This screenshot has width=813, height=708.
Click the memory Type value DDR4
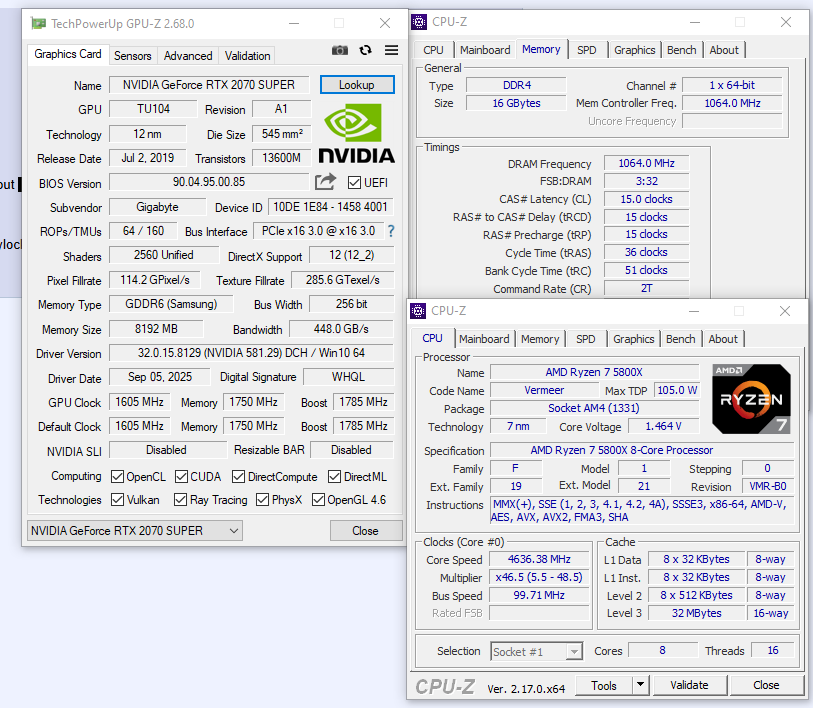tap(516, 85)
